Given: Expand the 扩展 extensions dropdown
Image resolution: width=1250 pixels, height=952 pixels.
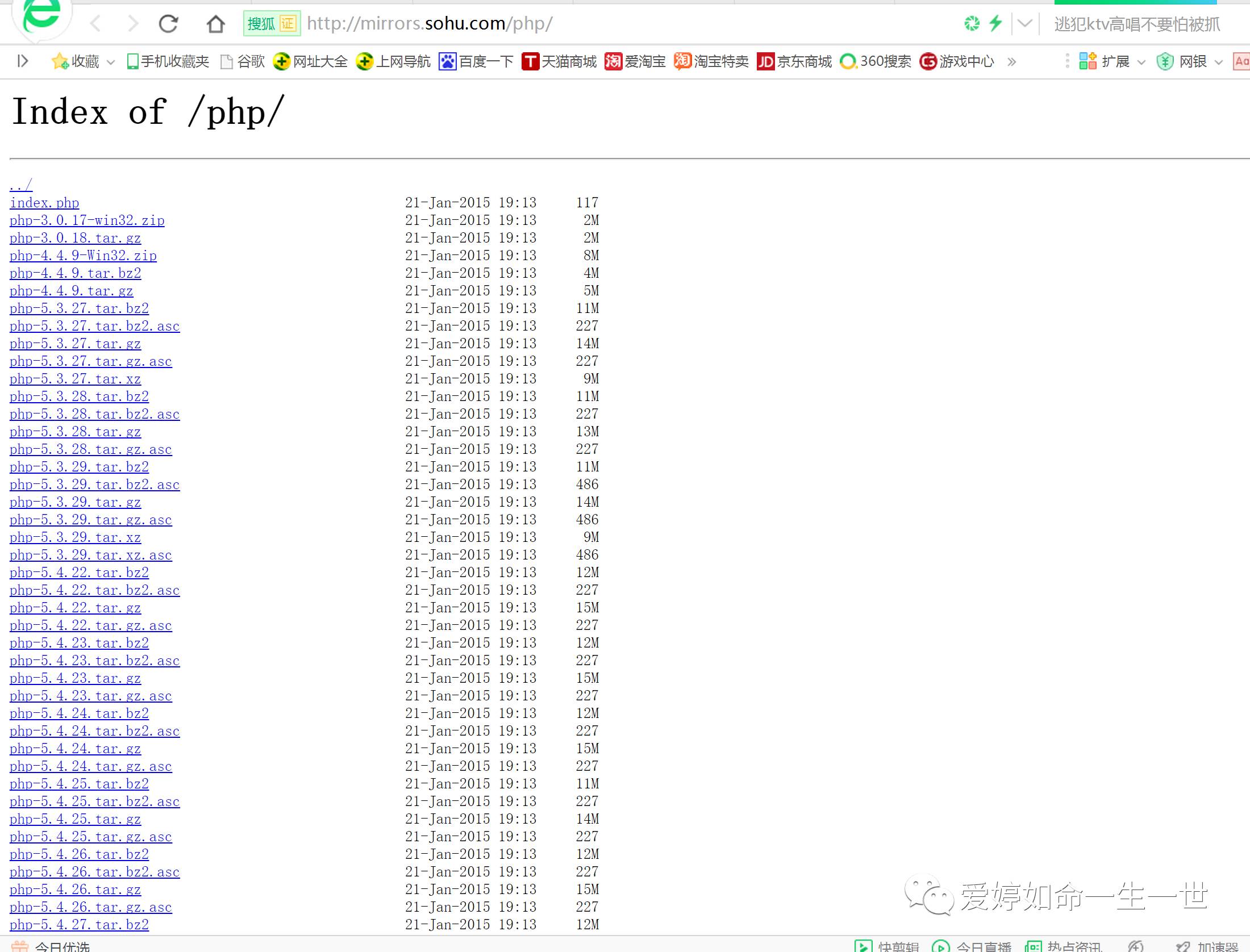Looking at the screenshot, I should point(1141,62).
